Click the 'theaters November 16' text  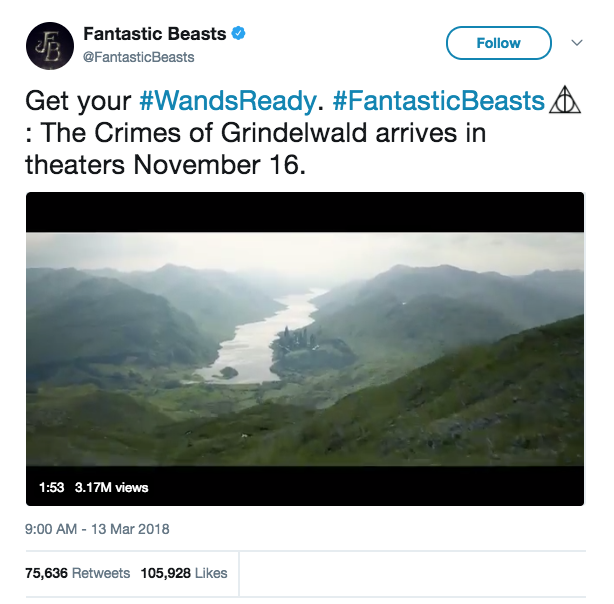click(x=164, y=164)
